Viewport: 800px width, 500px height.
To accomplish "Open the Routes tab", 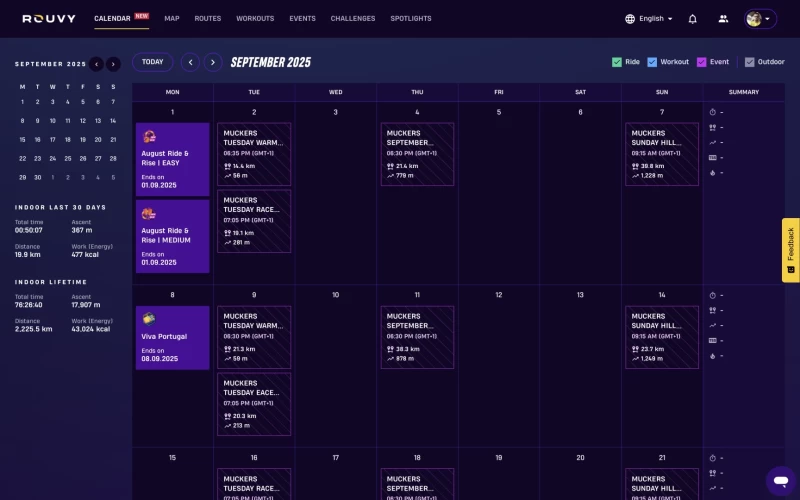I will (208, 18).
